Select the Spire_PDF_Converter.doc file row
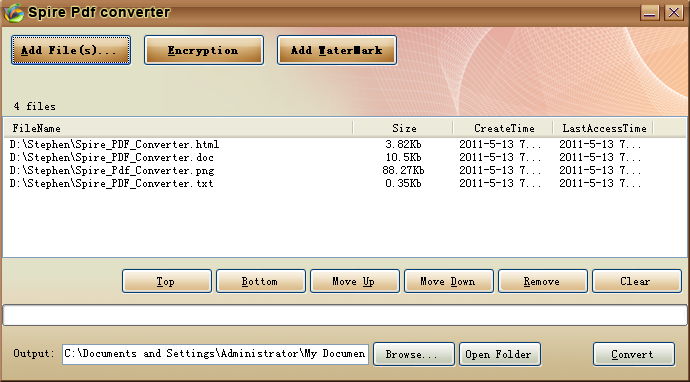 (x=345, y=158)
